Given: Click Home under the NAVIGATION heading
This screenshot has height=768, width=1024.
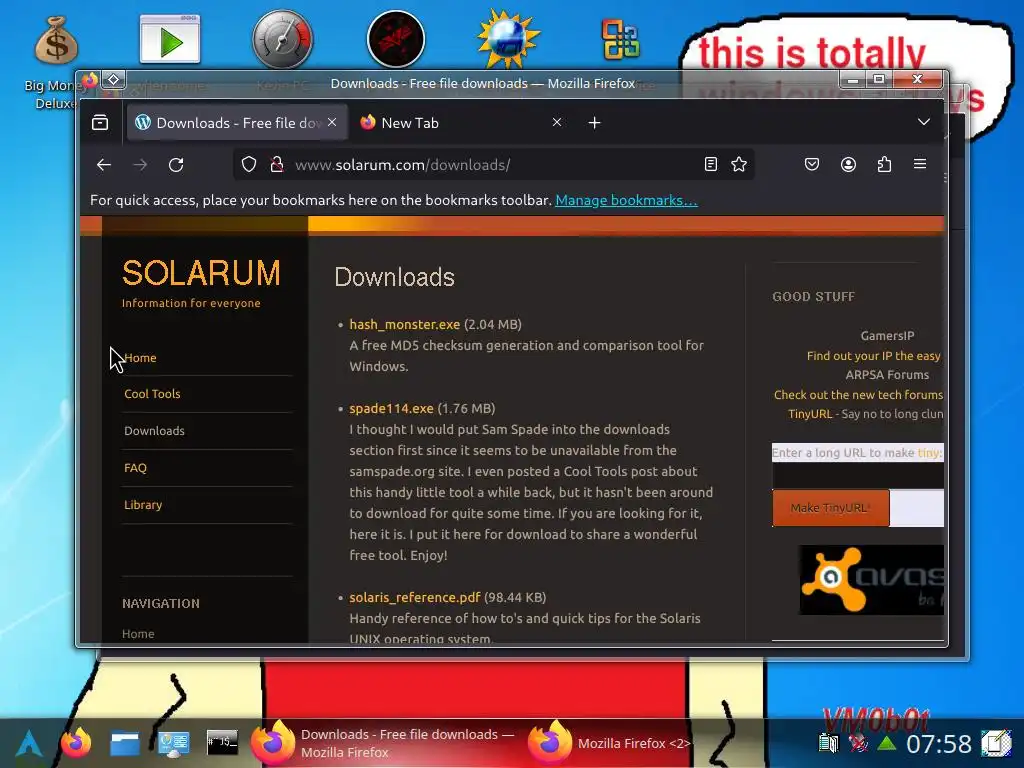Looking at the screenshot, I should click(x=138, y=633).
